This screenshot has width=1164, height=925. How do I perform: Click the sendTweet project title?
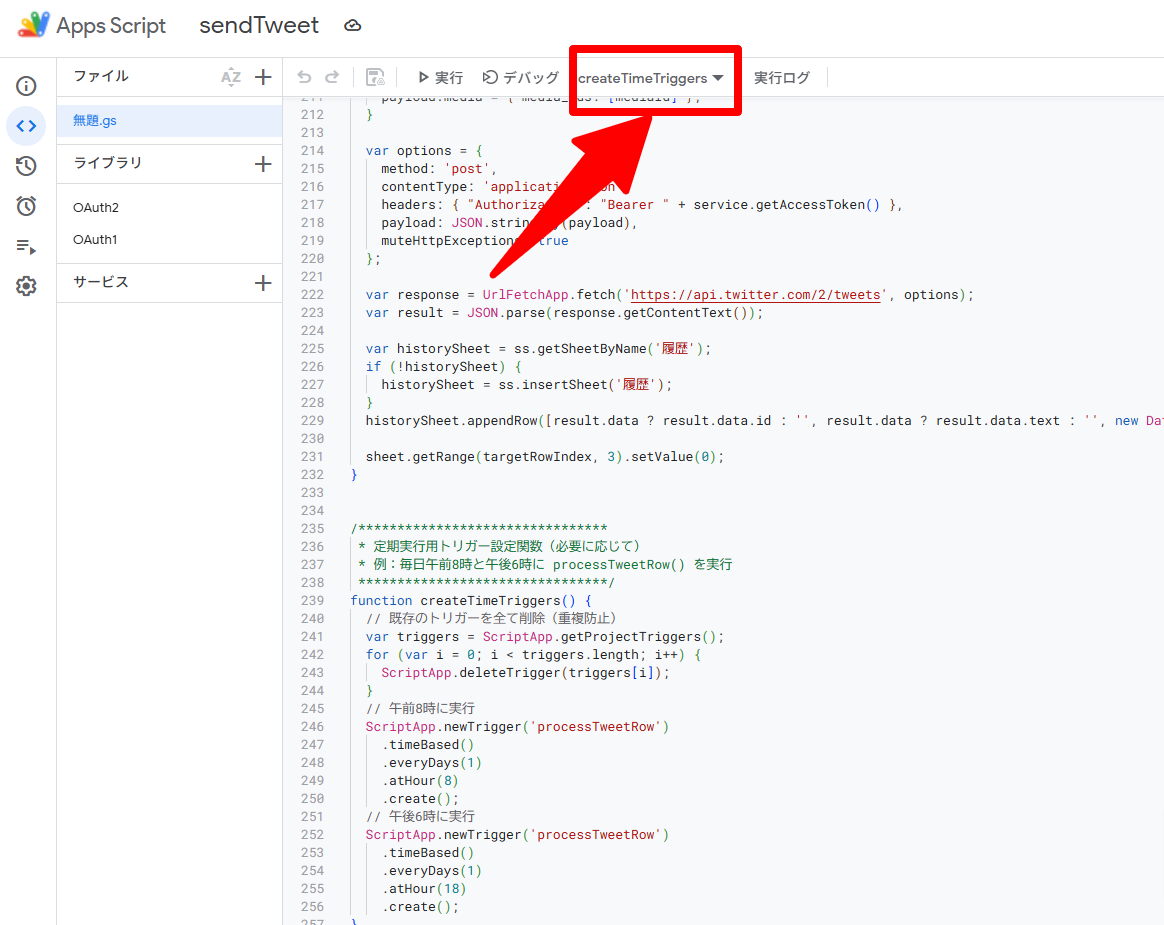259,25
